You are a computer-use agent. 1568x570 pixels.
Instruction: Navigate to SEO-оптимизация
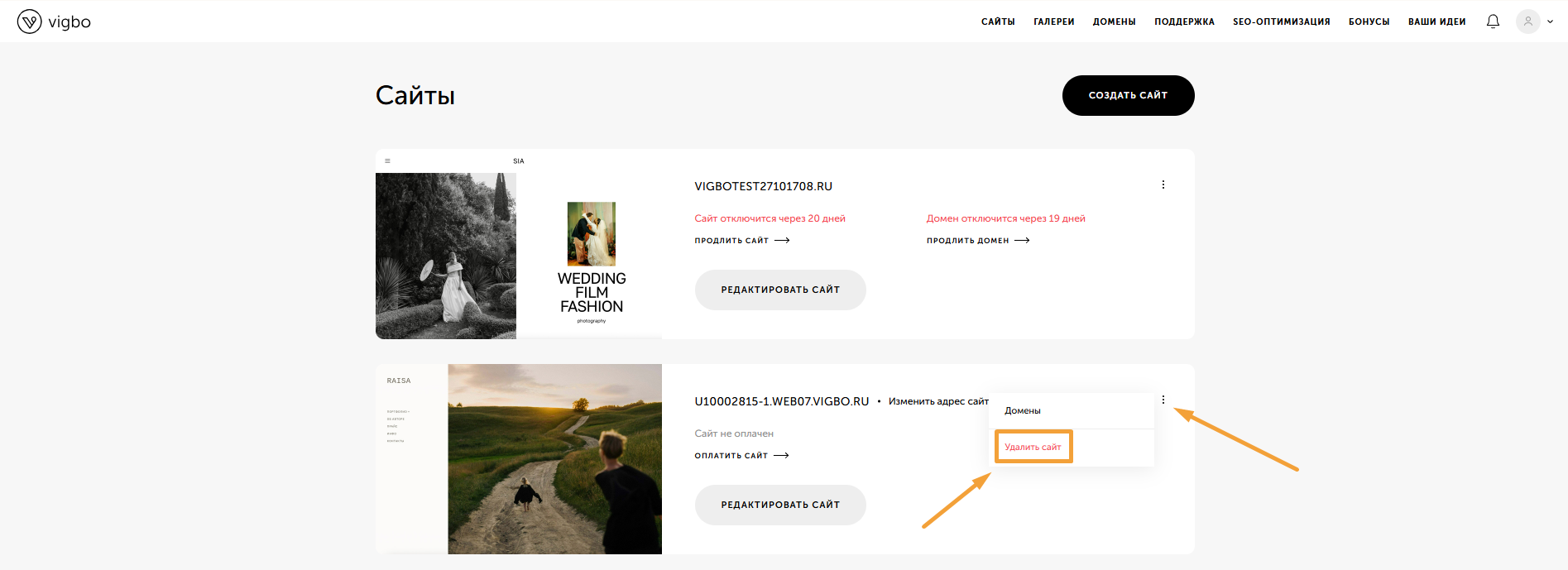click(x=1281, y=22)
